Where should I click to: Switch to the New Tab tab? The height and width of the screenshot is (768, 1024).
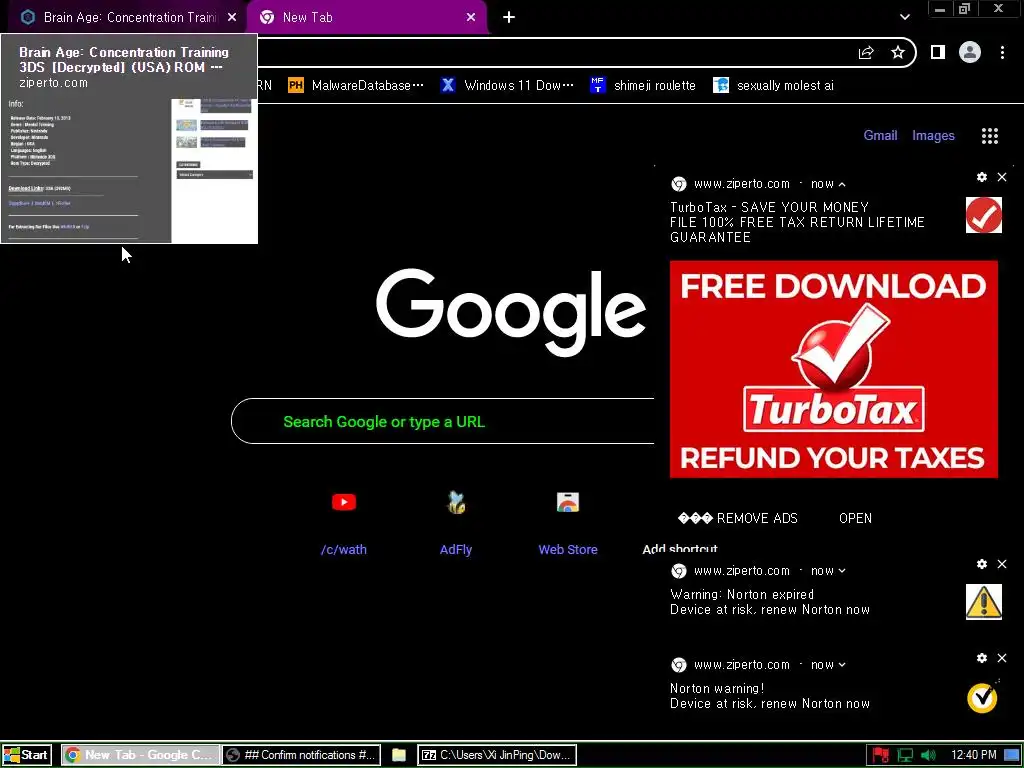(x=366, y=18)
